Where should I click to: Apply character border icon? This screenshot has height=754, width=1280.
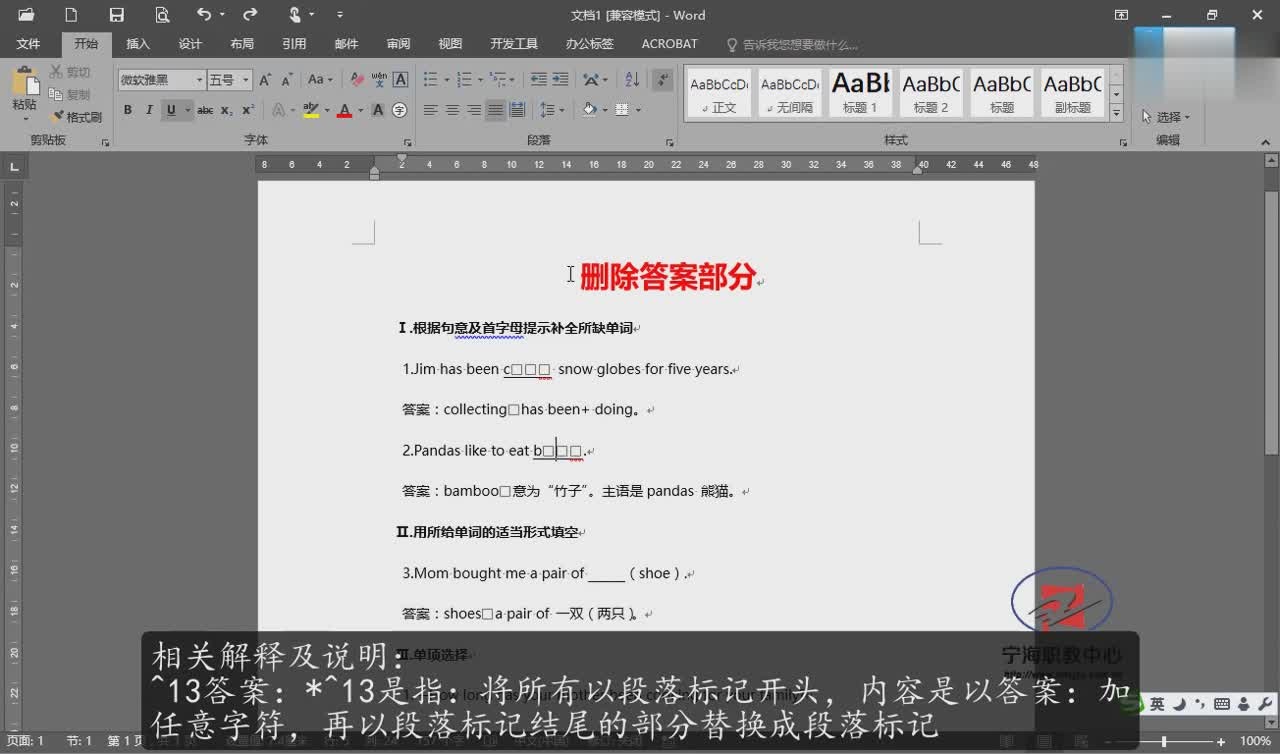tap(400, 80)
